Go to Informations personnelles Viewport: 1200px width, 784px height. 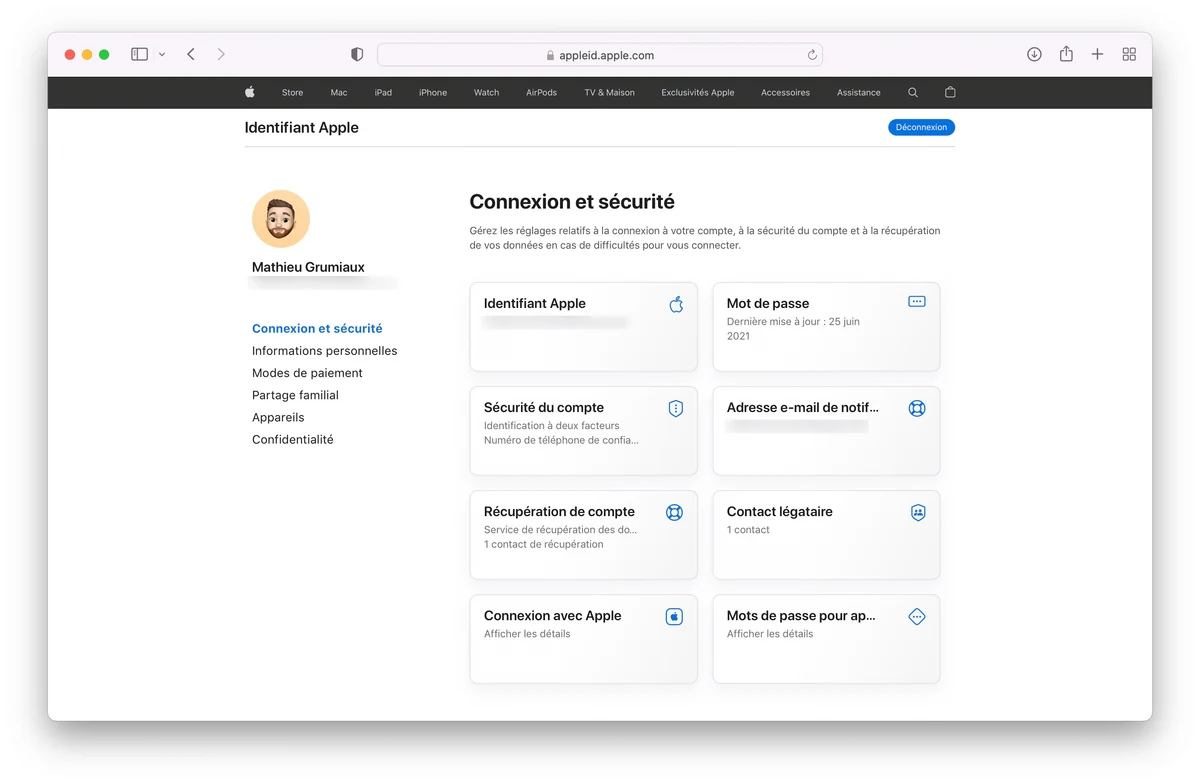[325, 351]
